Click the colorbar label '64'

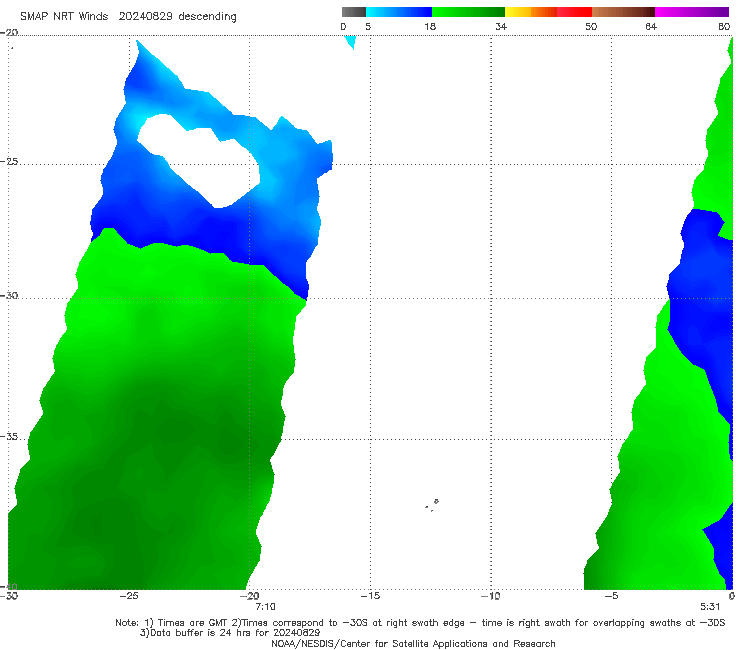(651, 27)
